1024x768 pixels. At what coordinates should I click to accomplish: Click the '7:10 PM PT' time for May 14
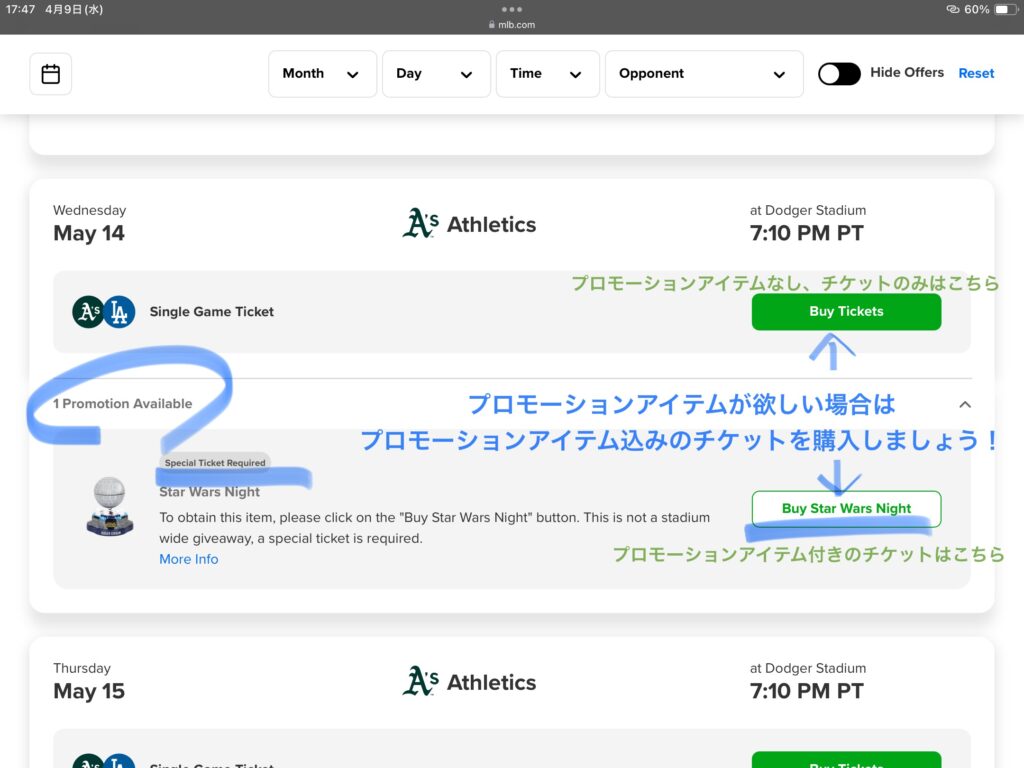pos(807,233)
